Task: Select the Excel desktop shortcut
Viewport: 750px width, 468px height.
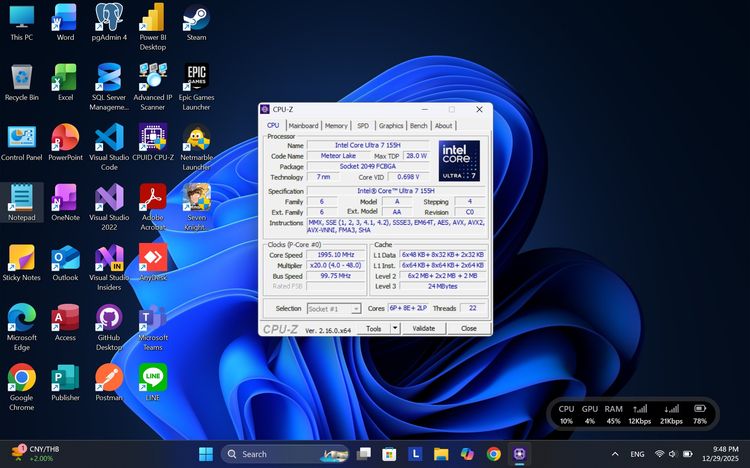Action: pyautogui.click(x=65, y=82)
